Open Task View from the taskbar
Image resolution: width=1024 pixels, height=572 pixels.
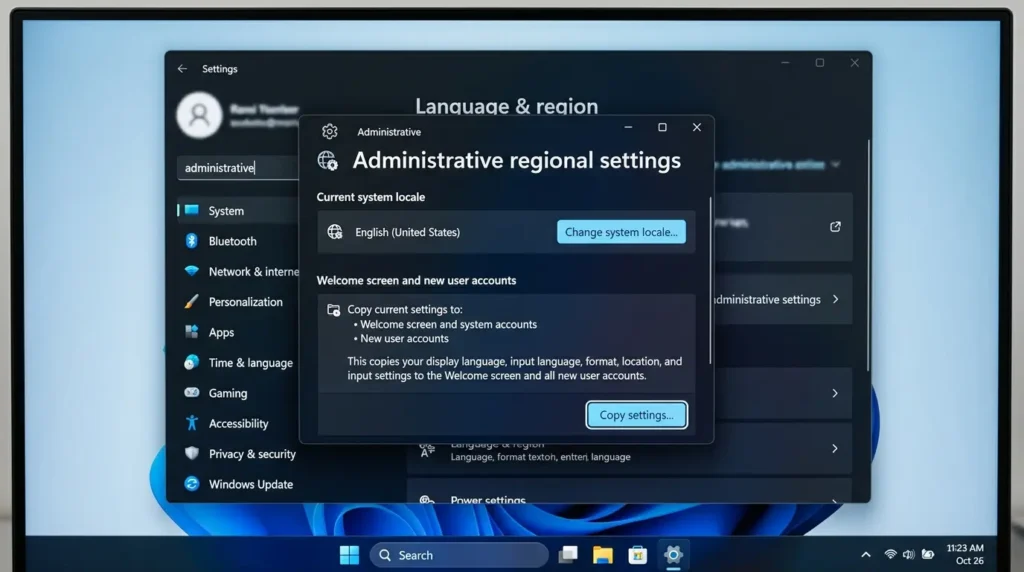[568, 555]
